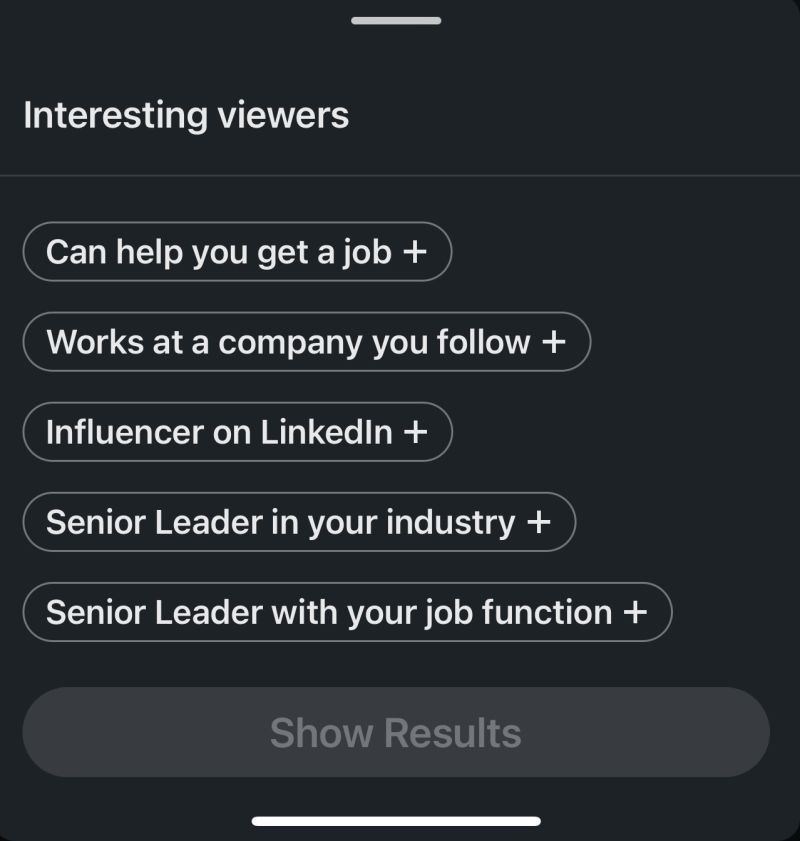Click the Show Results button
This screenshot has height=841, width=800.
(396, 732)
